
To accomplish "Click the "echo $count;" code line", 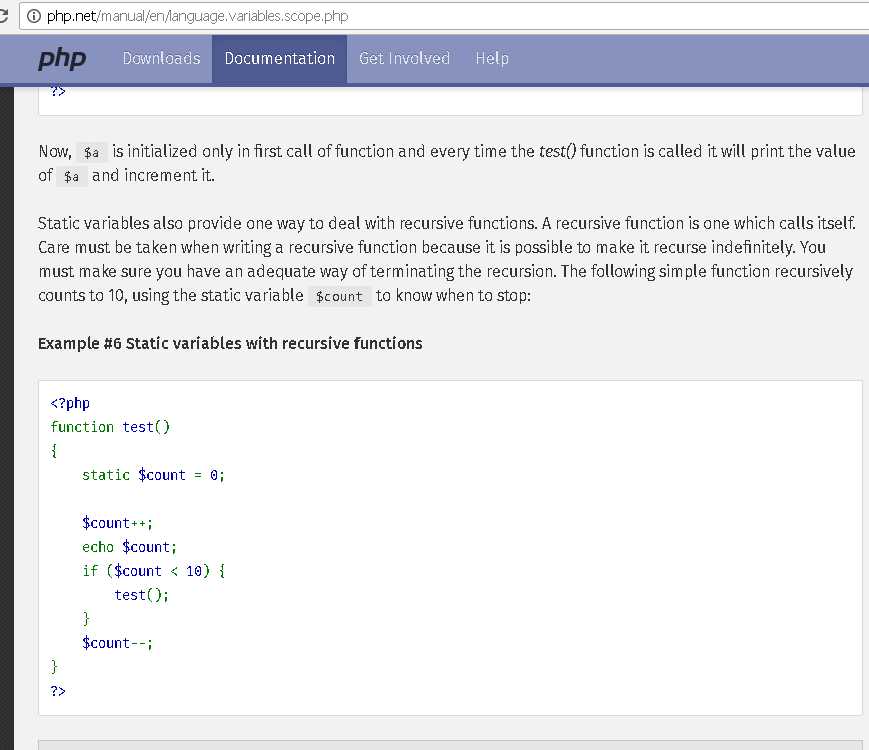I will click(x=129, y=547).
